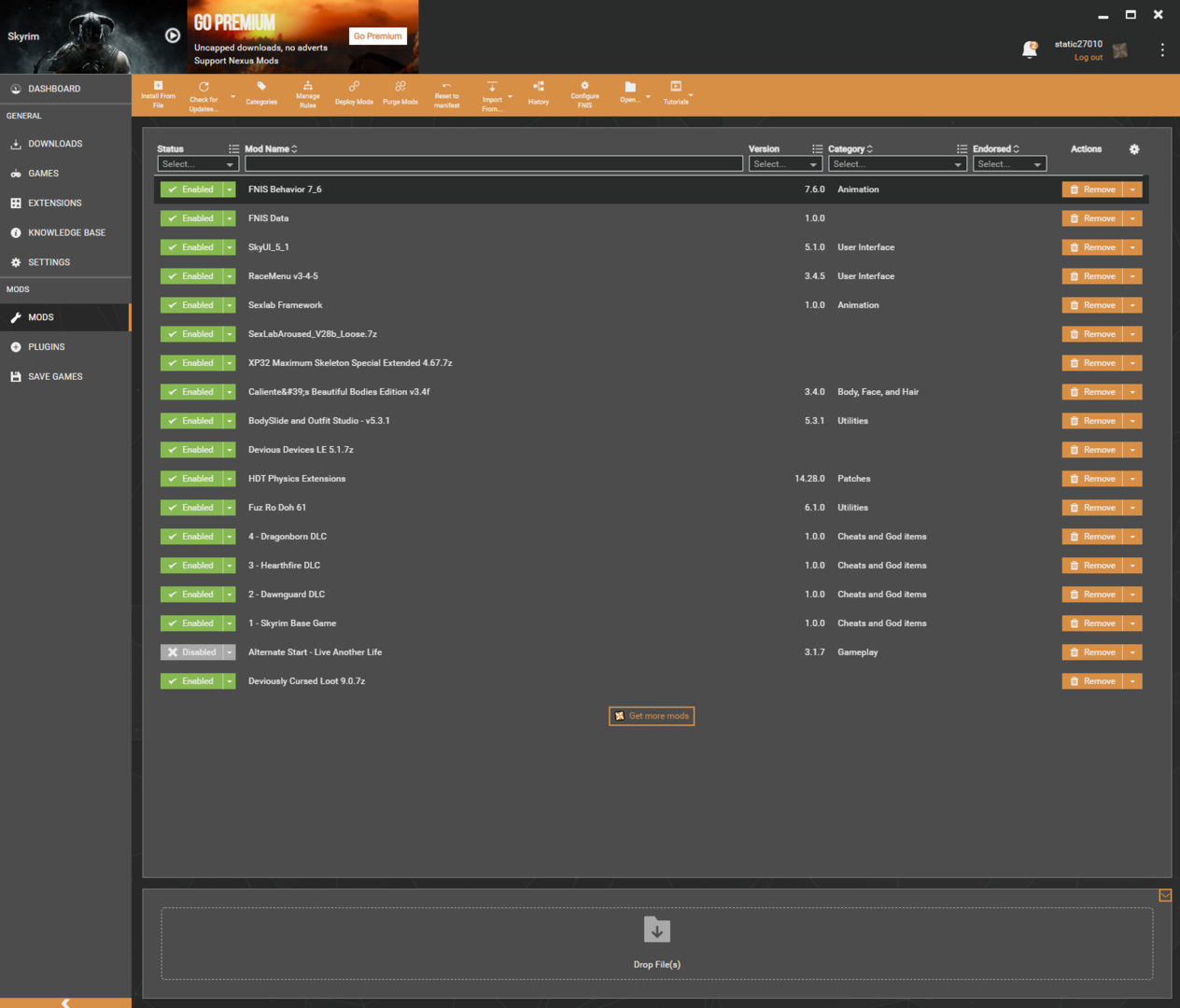Click the Version column group icon
Screen dimensions: 1180x1008
(817, 149)
